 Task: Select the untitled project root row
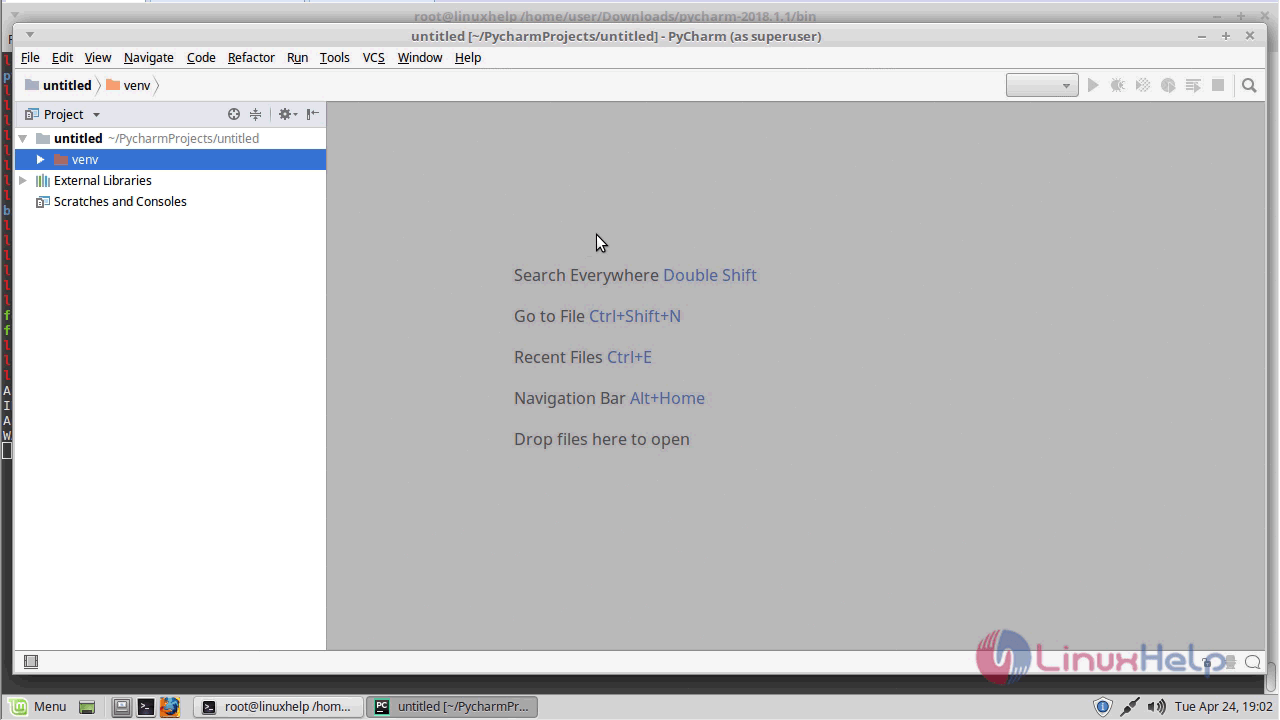point(170,139)
